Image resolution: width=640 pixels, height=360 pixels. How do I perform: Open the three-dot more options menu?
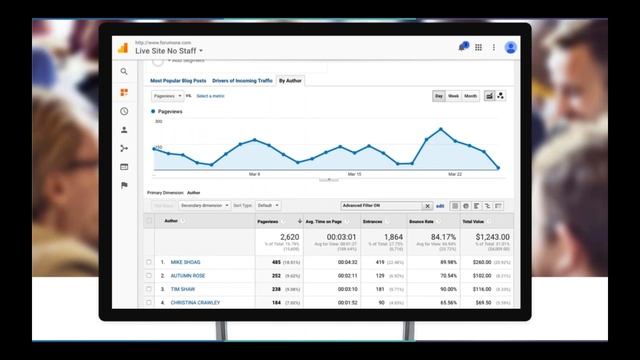(x=494, y=47)
